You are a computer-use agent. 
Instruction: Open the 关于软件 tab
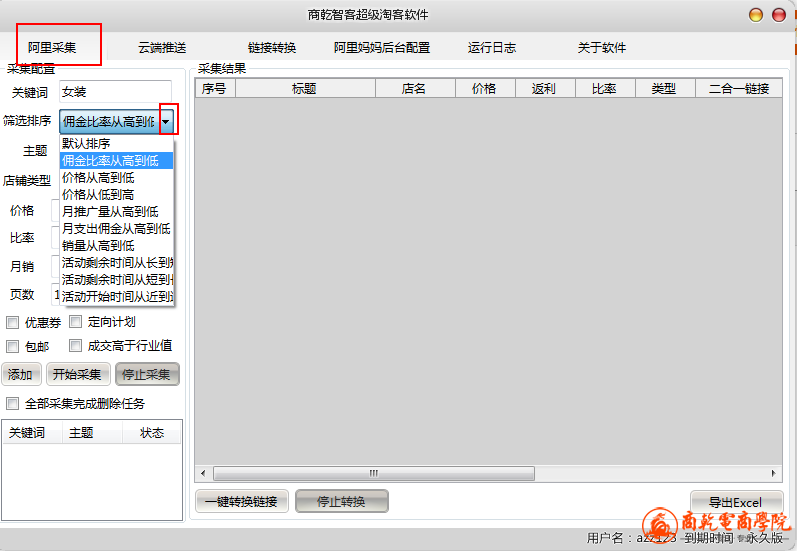601,48
